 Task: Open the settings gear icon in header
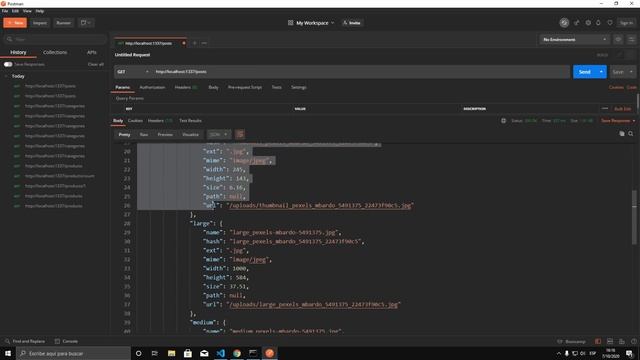(x=588, y=23)
